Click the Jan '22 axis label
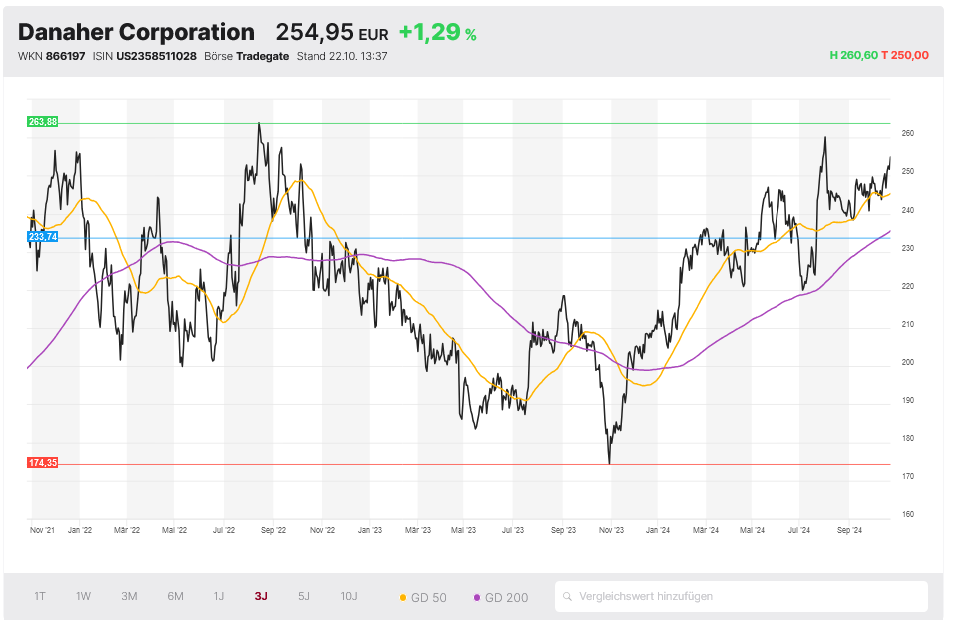 click(x=80, y=530)
